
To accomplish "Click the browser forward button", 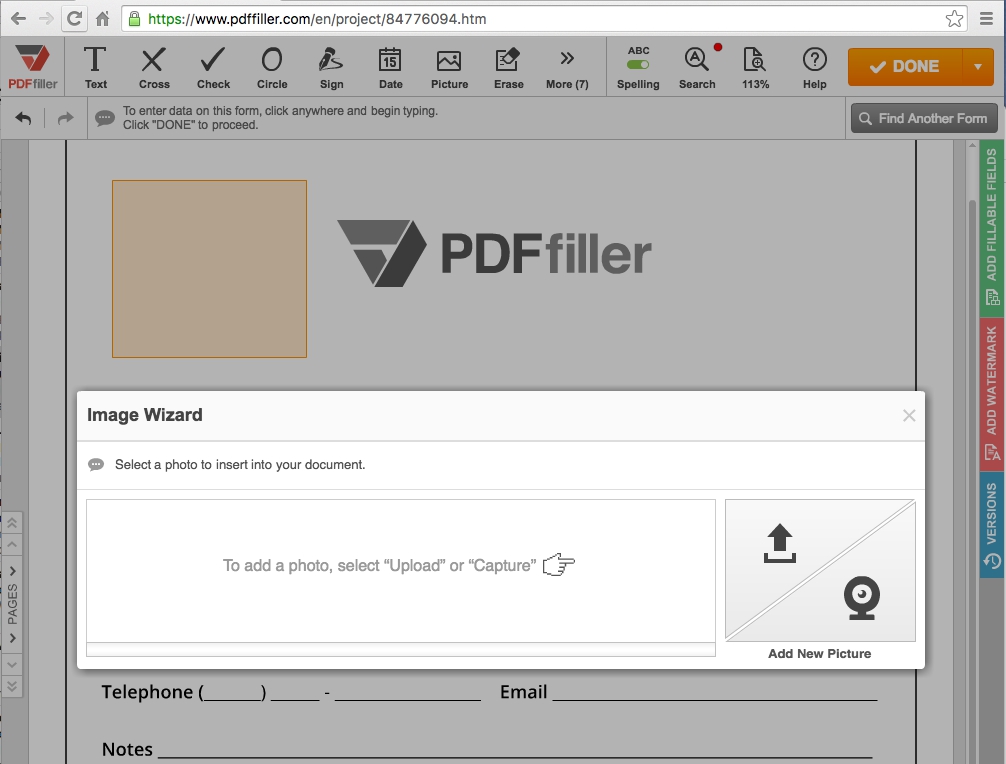I will pyautogui.click(x=46, y=19).
